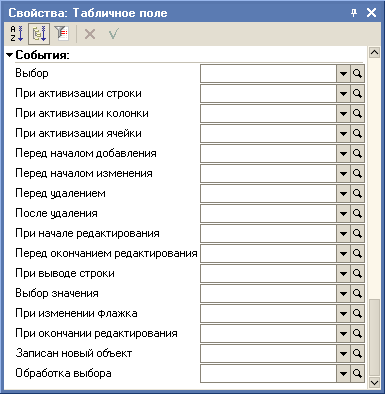Screen dimensions: 385x394
Task: Click the scrollbar up arrow
Action: [x=375, y=52]
